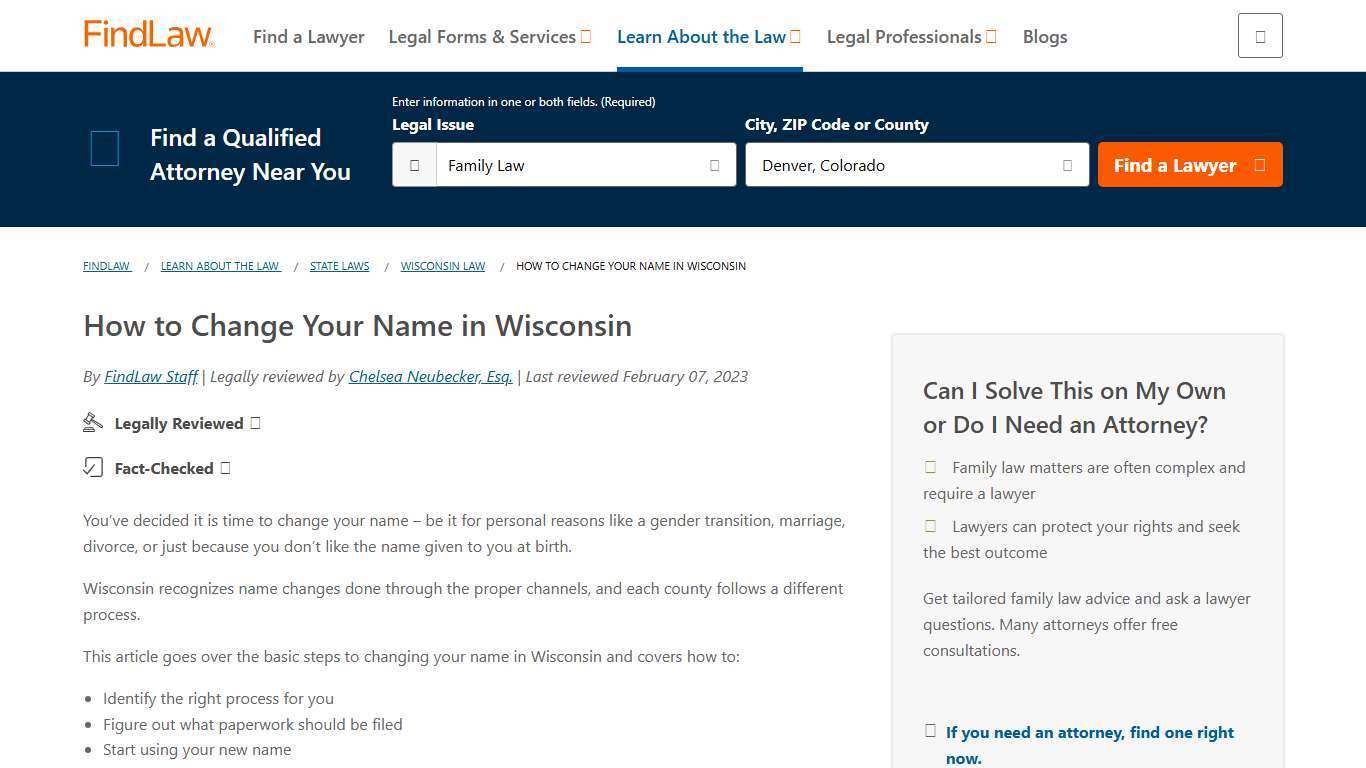Open site search via magnifier icon top right
The image size is (1366, 768).
[1259, 35]
